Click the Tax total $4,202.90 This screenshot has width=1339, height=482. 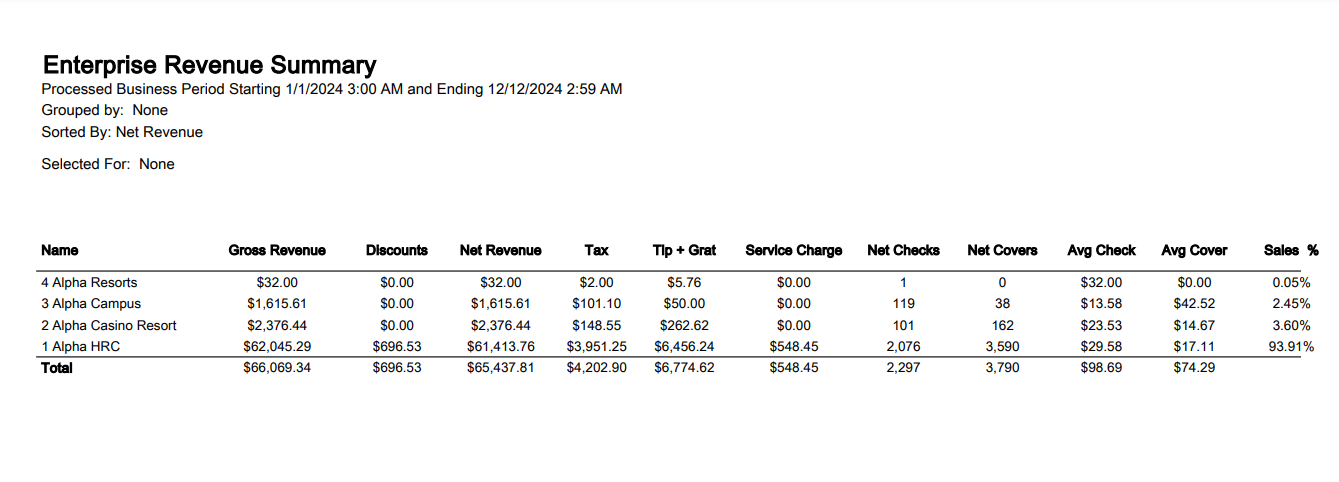click(x=597, y=368)
